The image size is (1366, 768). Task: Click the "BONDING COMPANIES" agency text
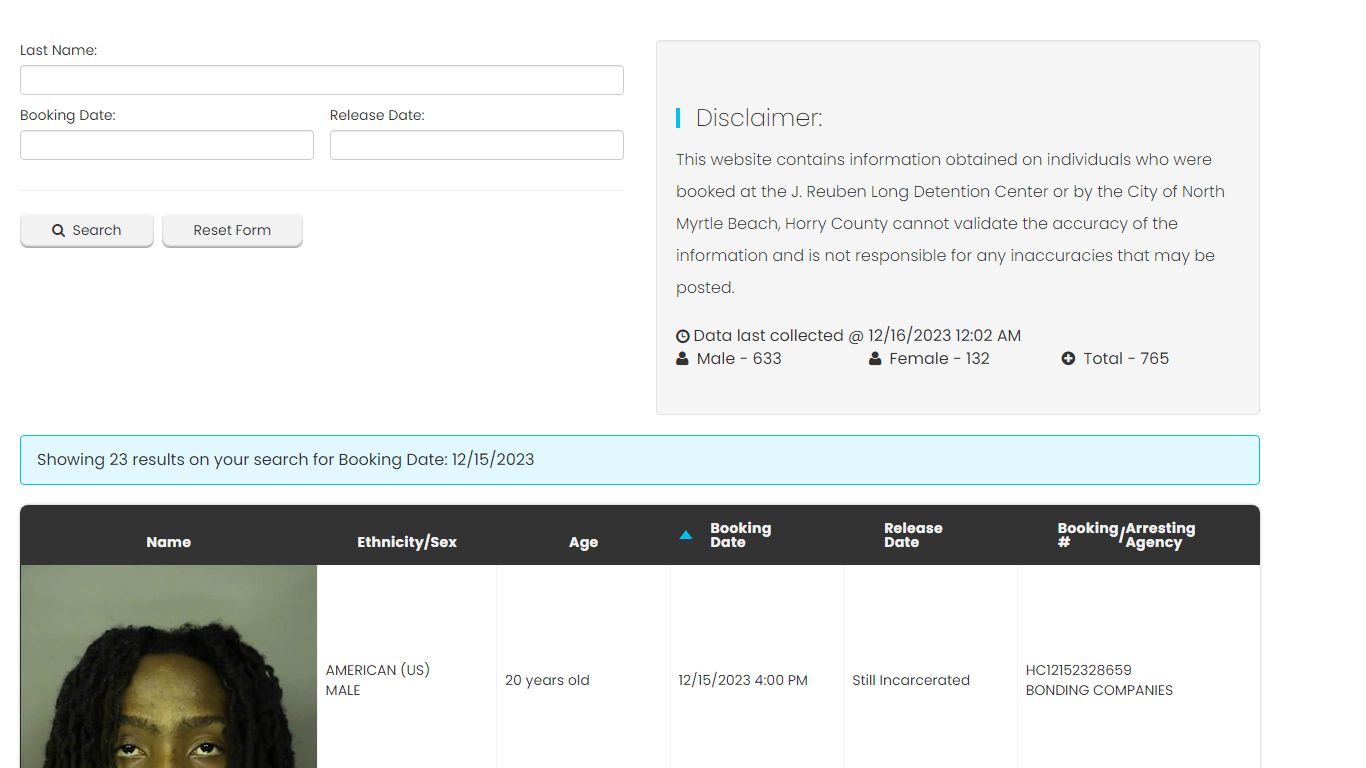1099,690
